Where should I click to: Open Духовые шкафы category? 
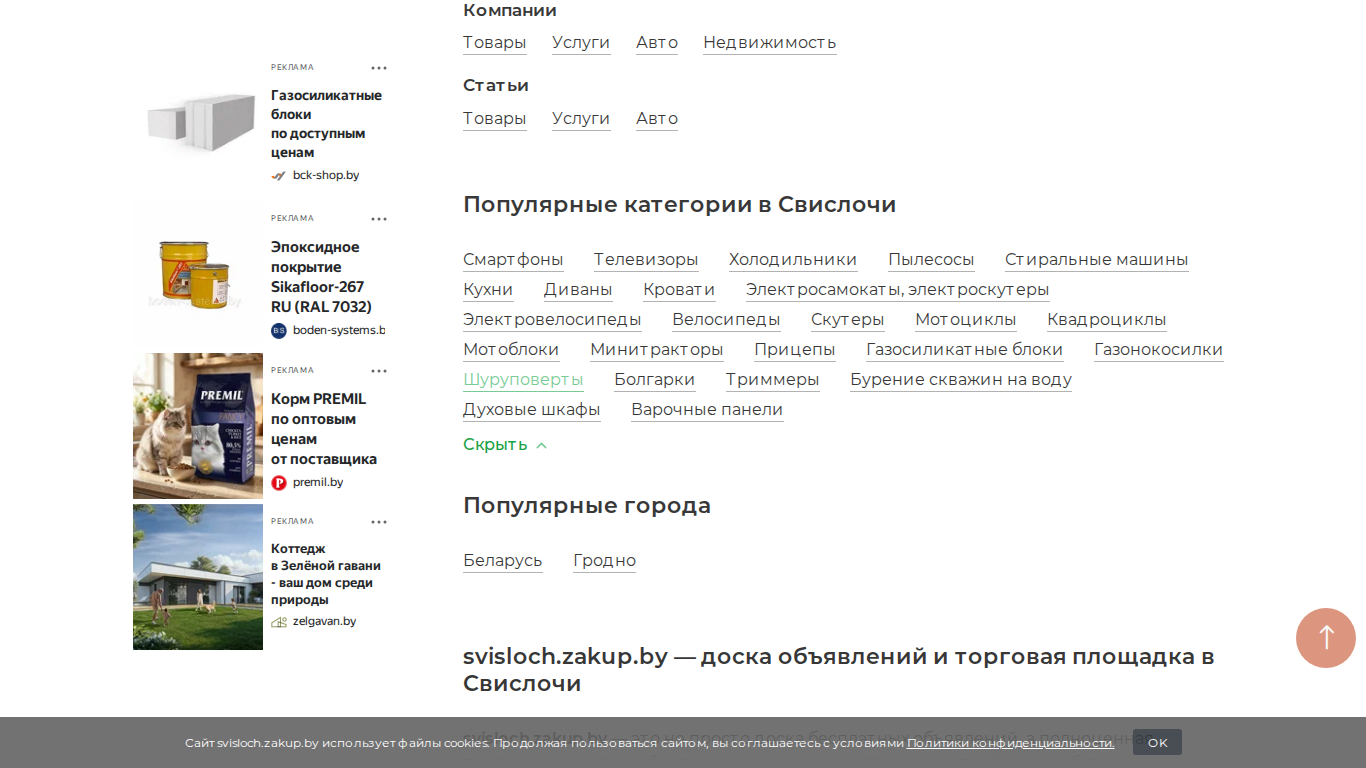[x=532, y=410]
